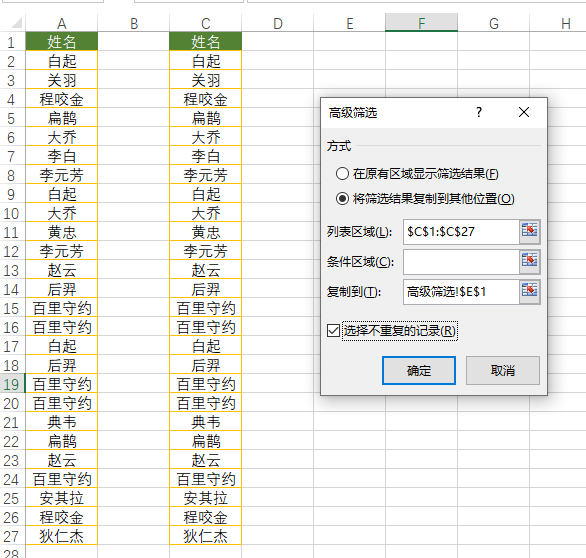This screenshot has width=586, height=558.
Task: Click range selector icon for 复制到
Action: pyautogui.click(x=530, y=291)
